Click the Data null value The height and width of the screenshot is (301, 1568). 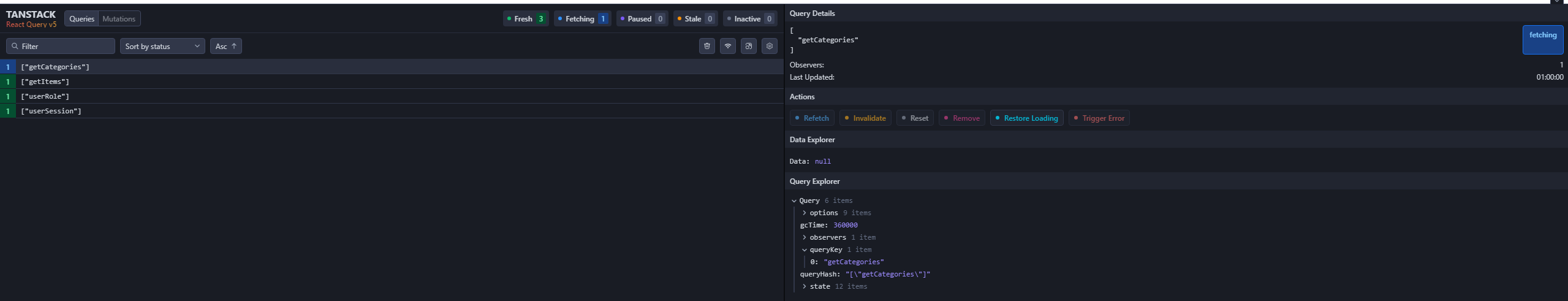823,161
